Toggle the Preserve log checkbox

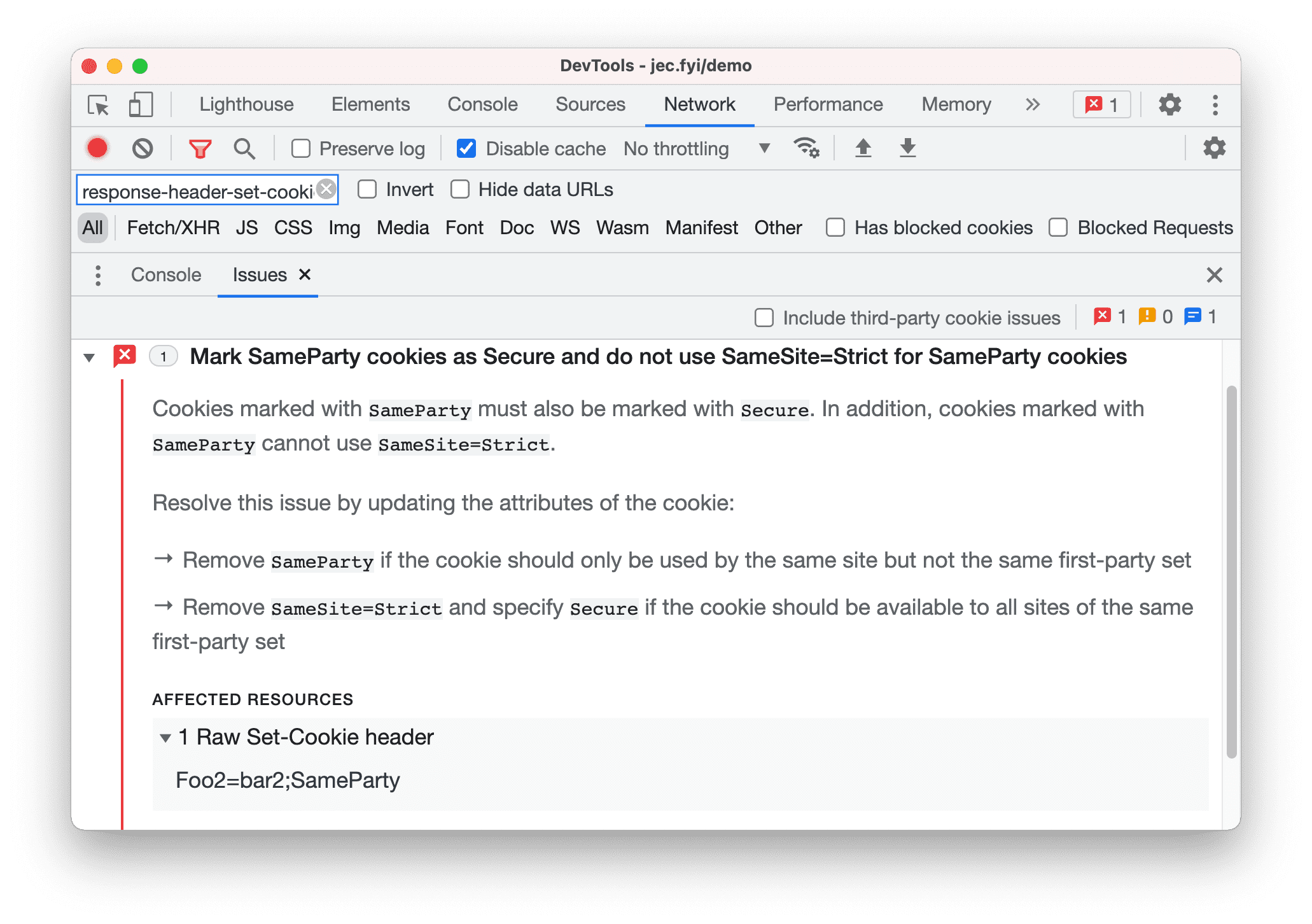(x=300, y=148)
